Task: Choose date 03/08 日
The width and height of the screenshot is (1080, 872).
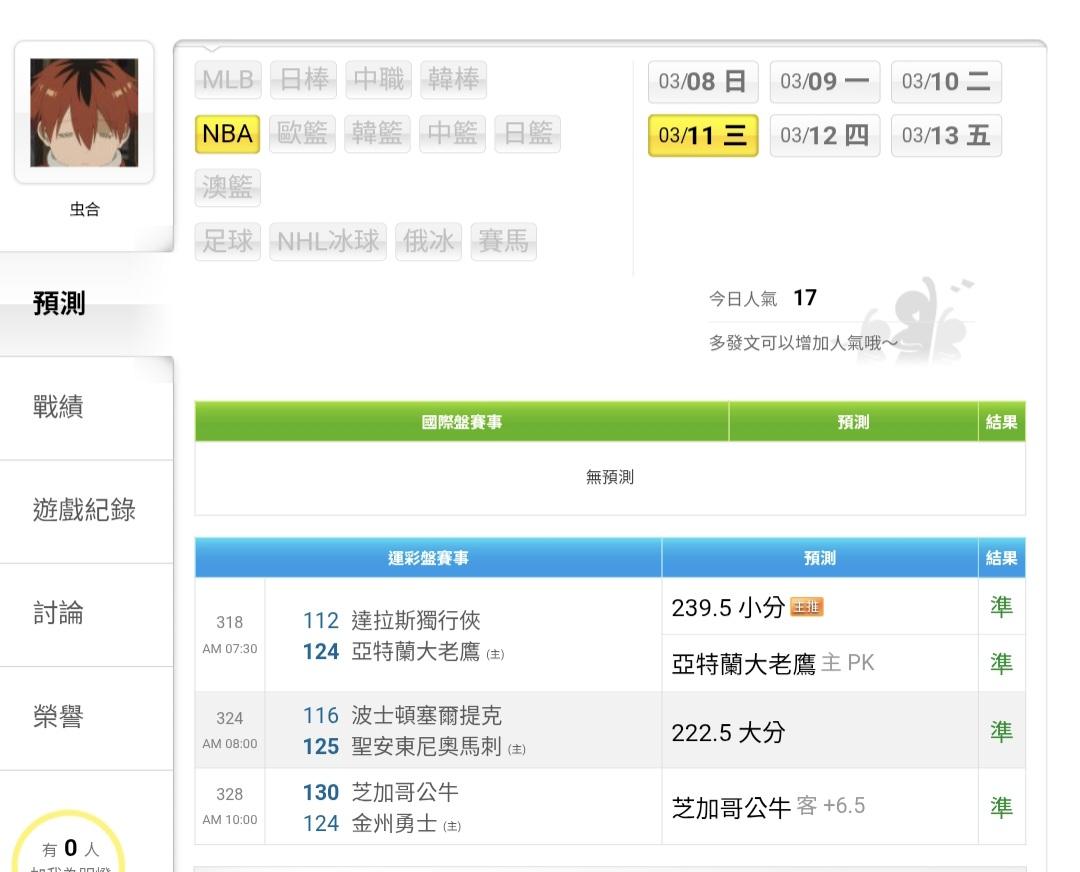Action: (703, 82)
